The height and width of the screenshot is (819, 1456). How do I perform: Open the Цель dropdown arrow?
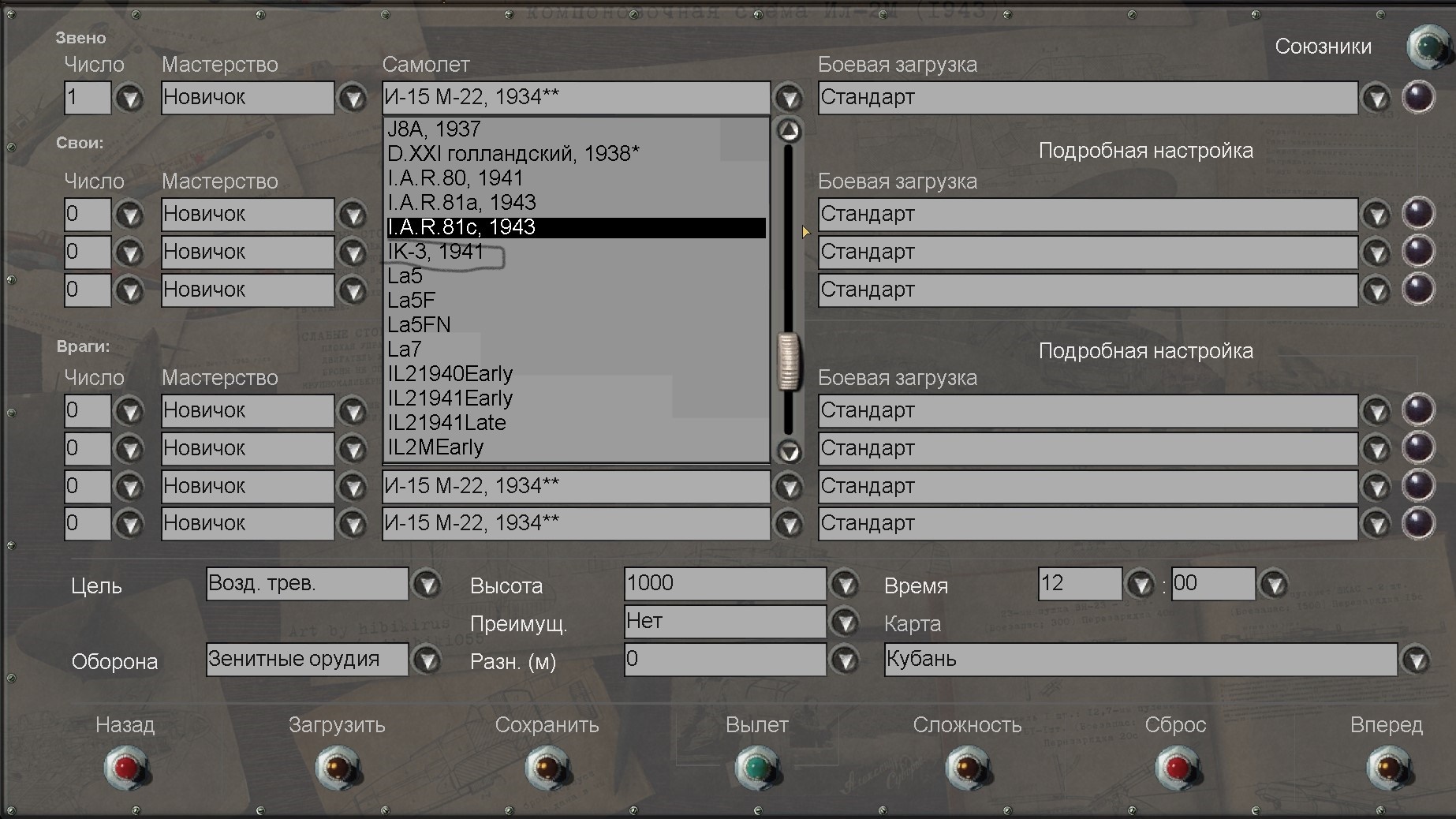click(x=427, y=585)
